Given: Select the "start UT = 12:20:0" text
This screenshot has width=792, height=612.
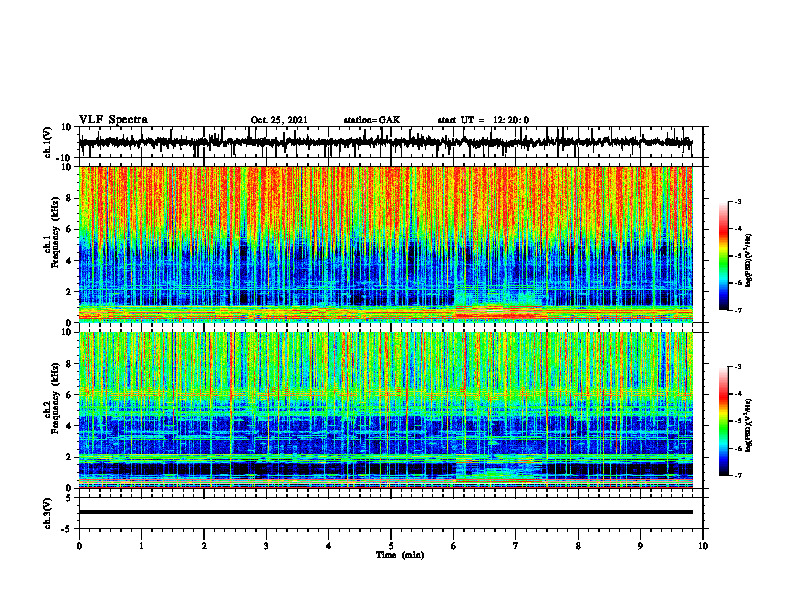Looking at the screenshot, I should click(483, 120).
